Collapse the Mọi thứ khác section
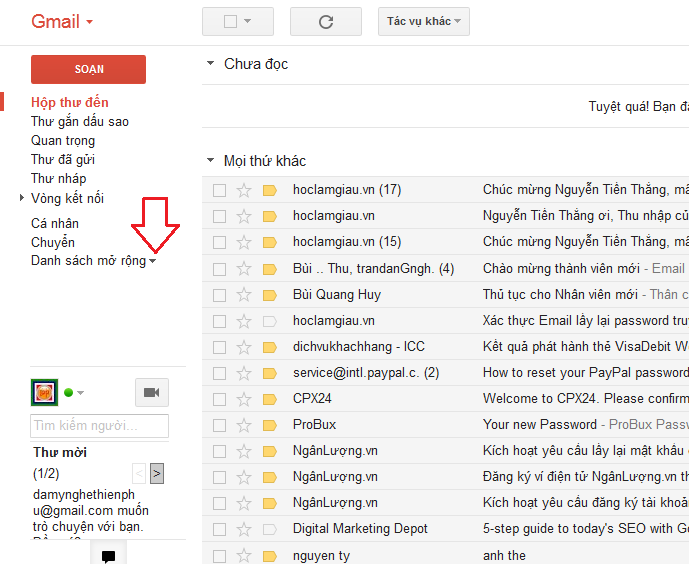 [210, 160]
